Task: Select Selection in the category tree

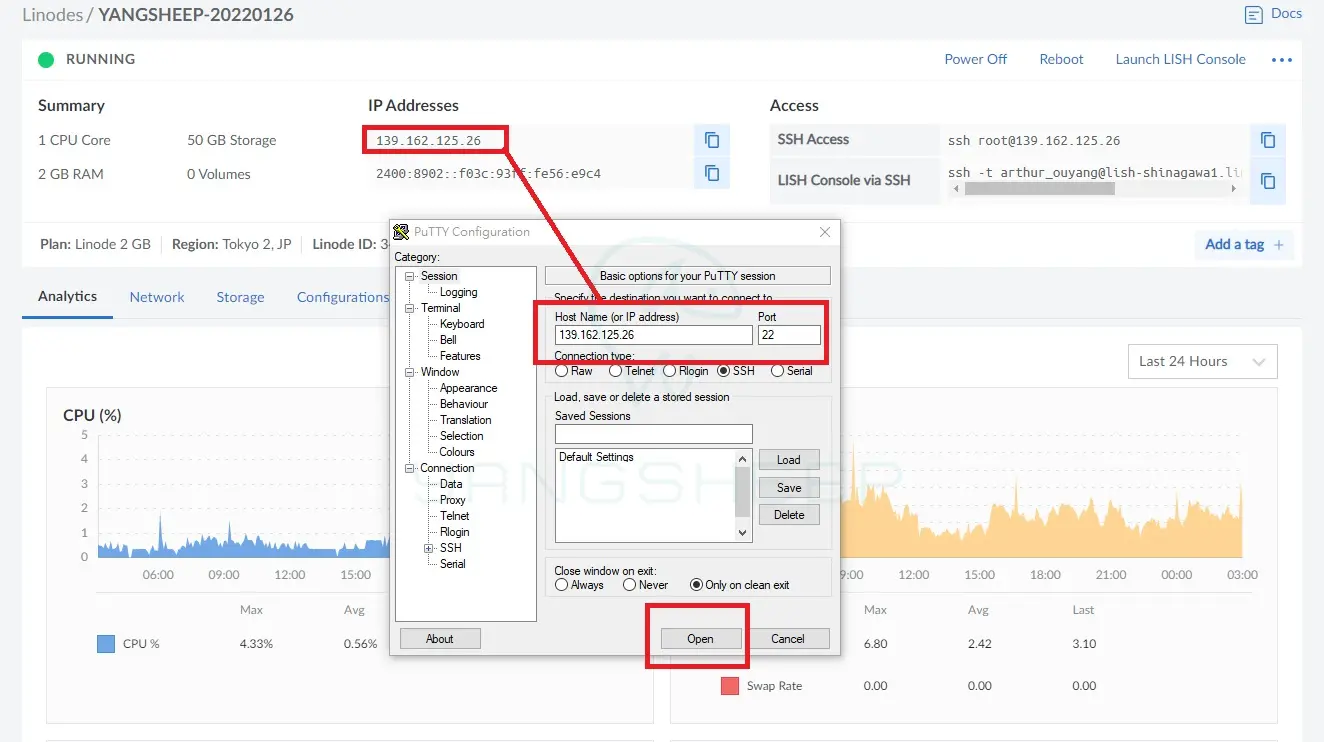Action: (461, 436)
